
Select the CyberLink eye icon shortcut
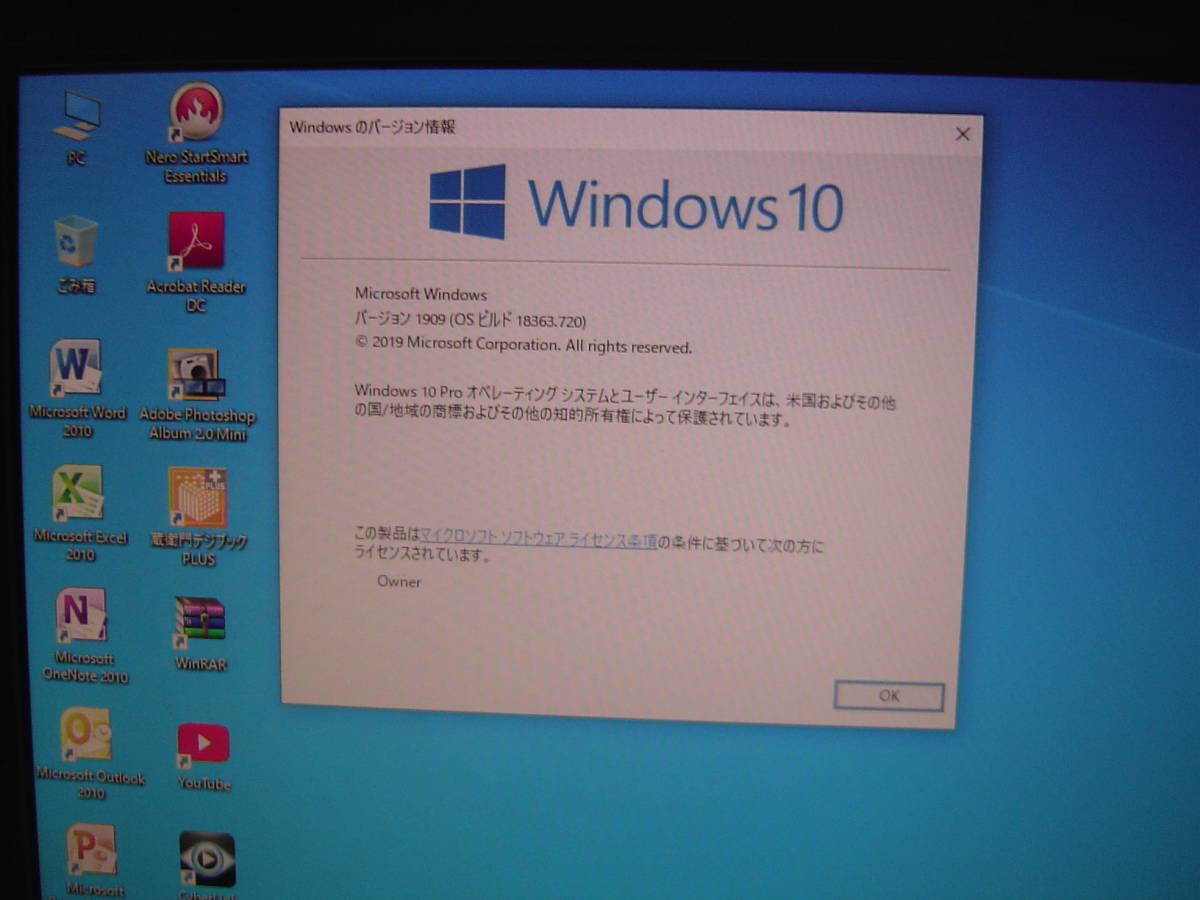point(207,865)
